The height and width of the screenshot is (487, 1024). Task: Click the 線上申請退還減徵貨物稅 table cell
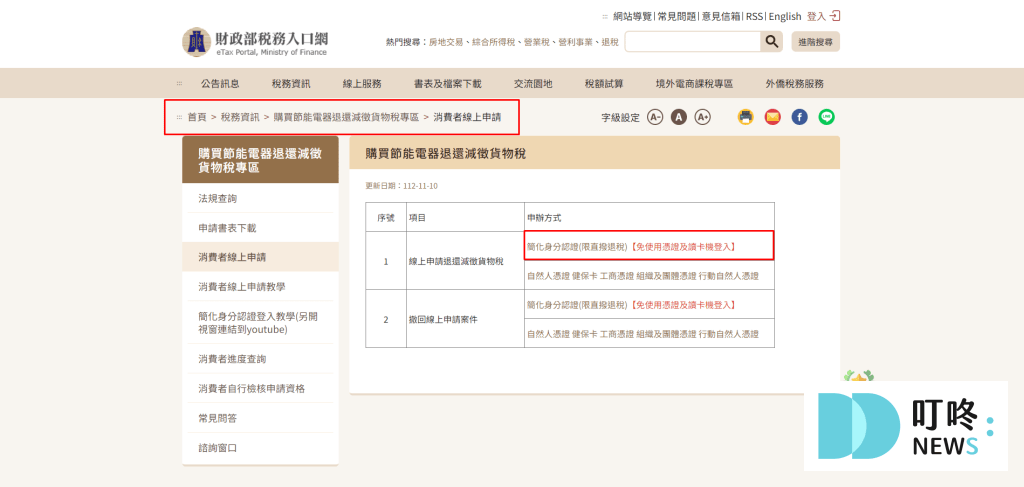click(x=465, y=261)
